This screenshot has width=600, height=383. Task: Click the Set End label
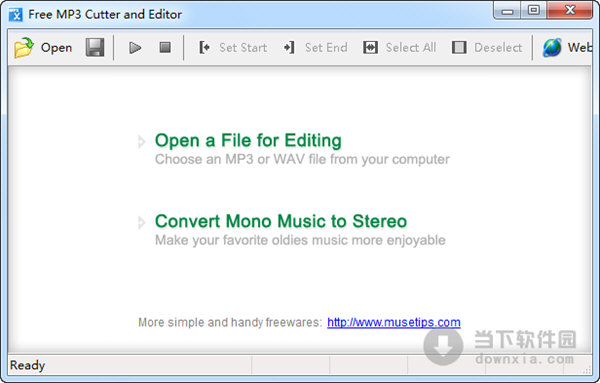coord(326,48)
